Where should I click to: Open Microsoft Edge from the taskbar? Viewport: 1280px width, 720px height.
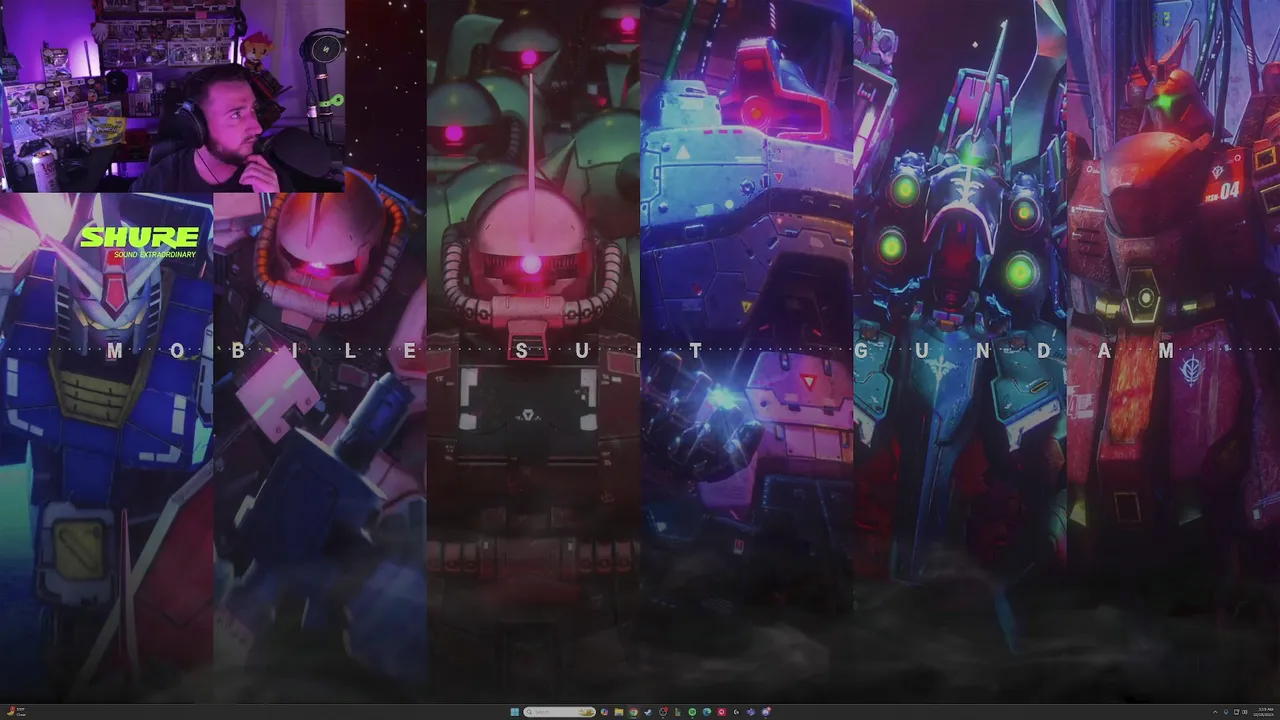(x=706, y=712)
